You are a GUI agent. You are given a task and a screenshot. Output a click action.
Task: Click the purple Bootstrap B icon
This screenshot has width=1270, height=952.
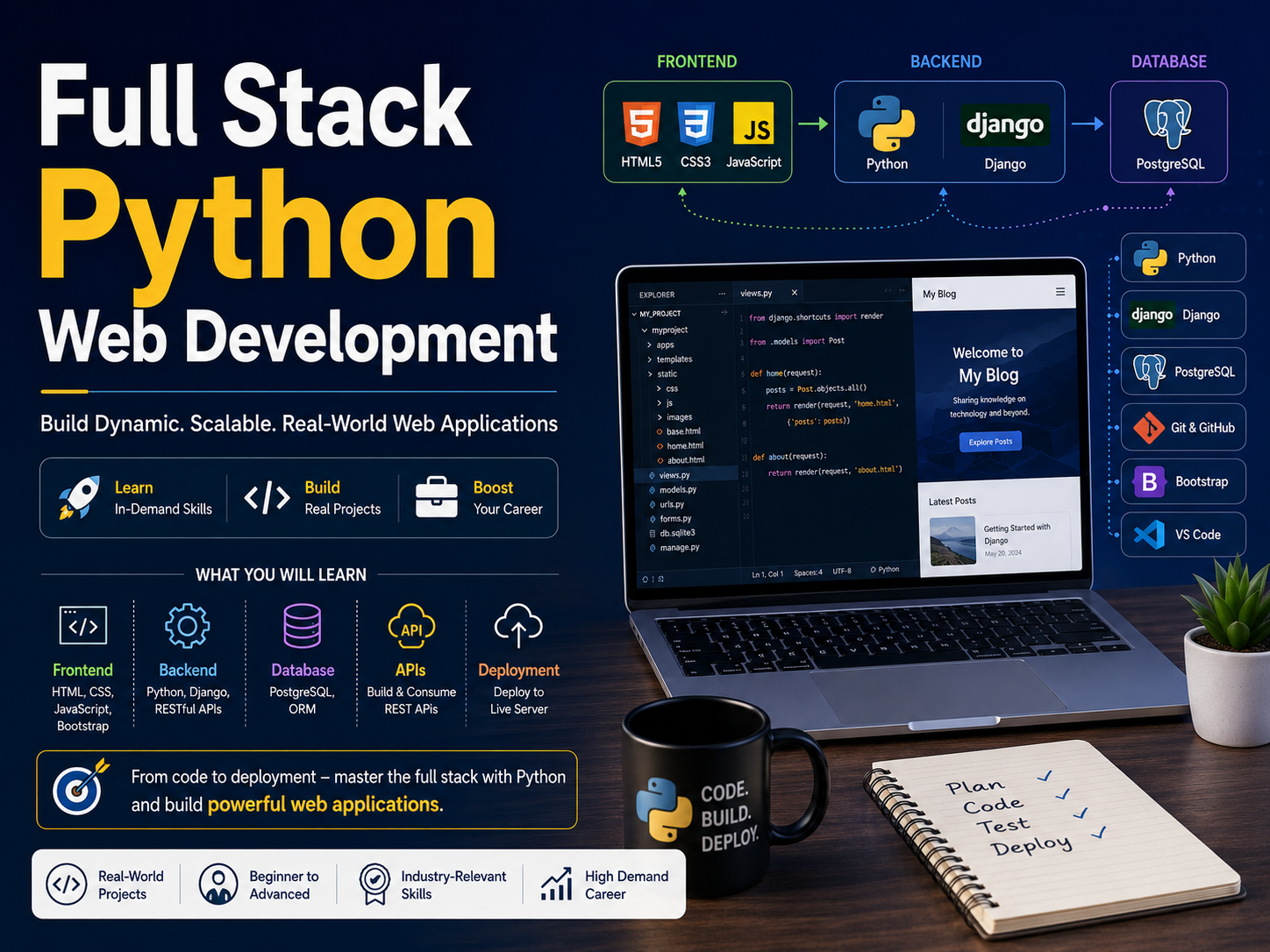(1149, 481)
